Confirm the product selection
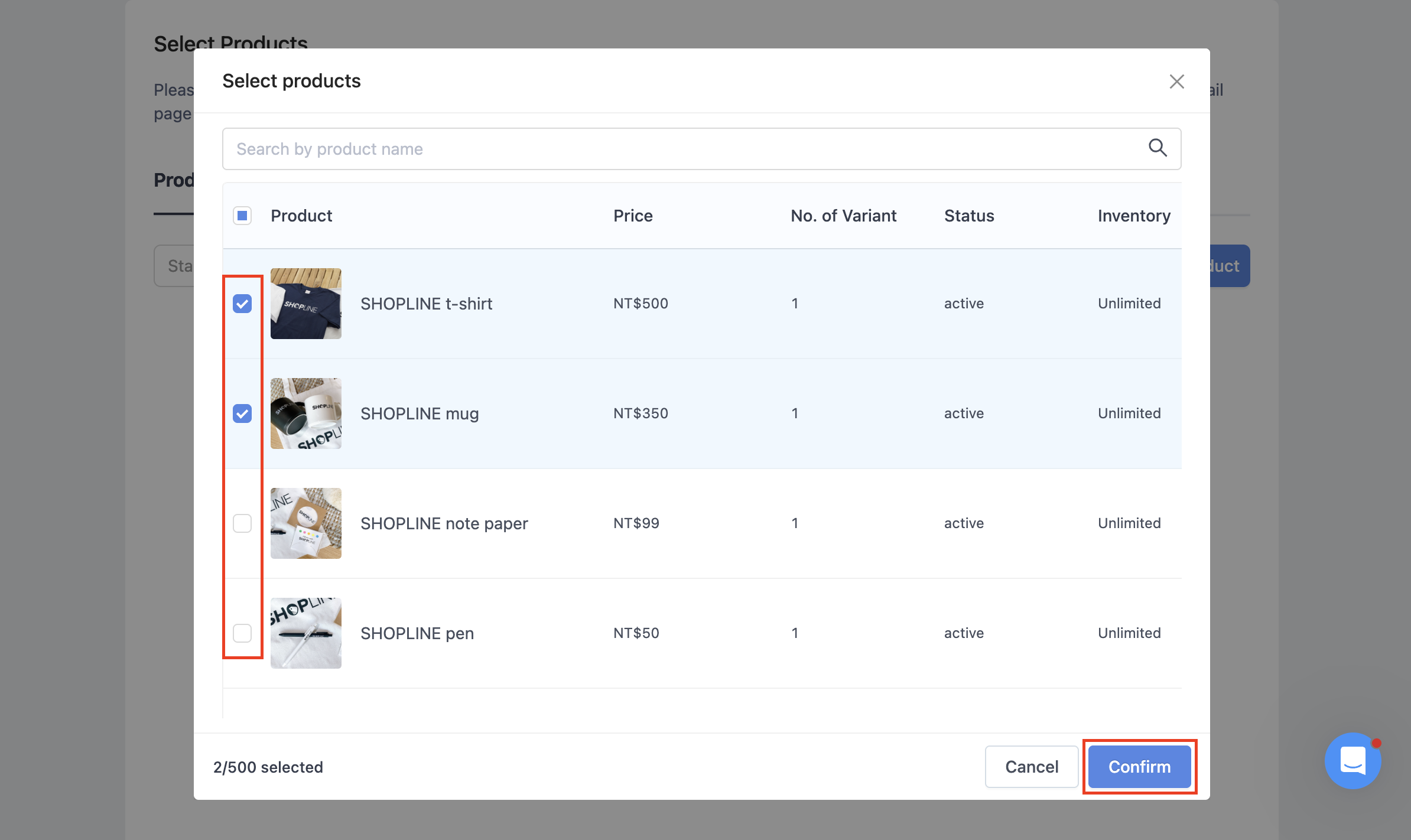Image resolution: width=1411 pixels, height=840 pixels. (x=1139, y=767)
